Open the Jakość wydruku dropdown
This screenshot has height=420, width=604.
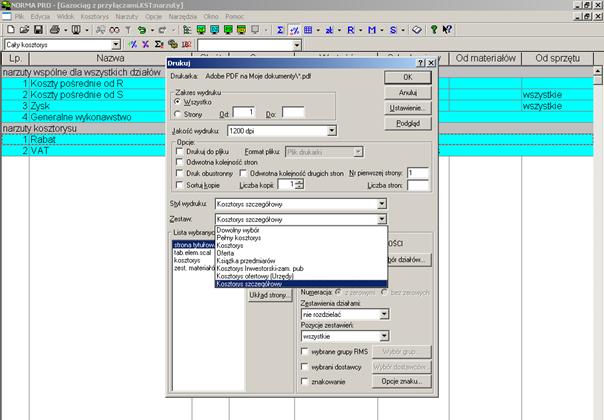pyautogui.click(x=332, y=130)
